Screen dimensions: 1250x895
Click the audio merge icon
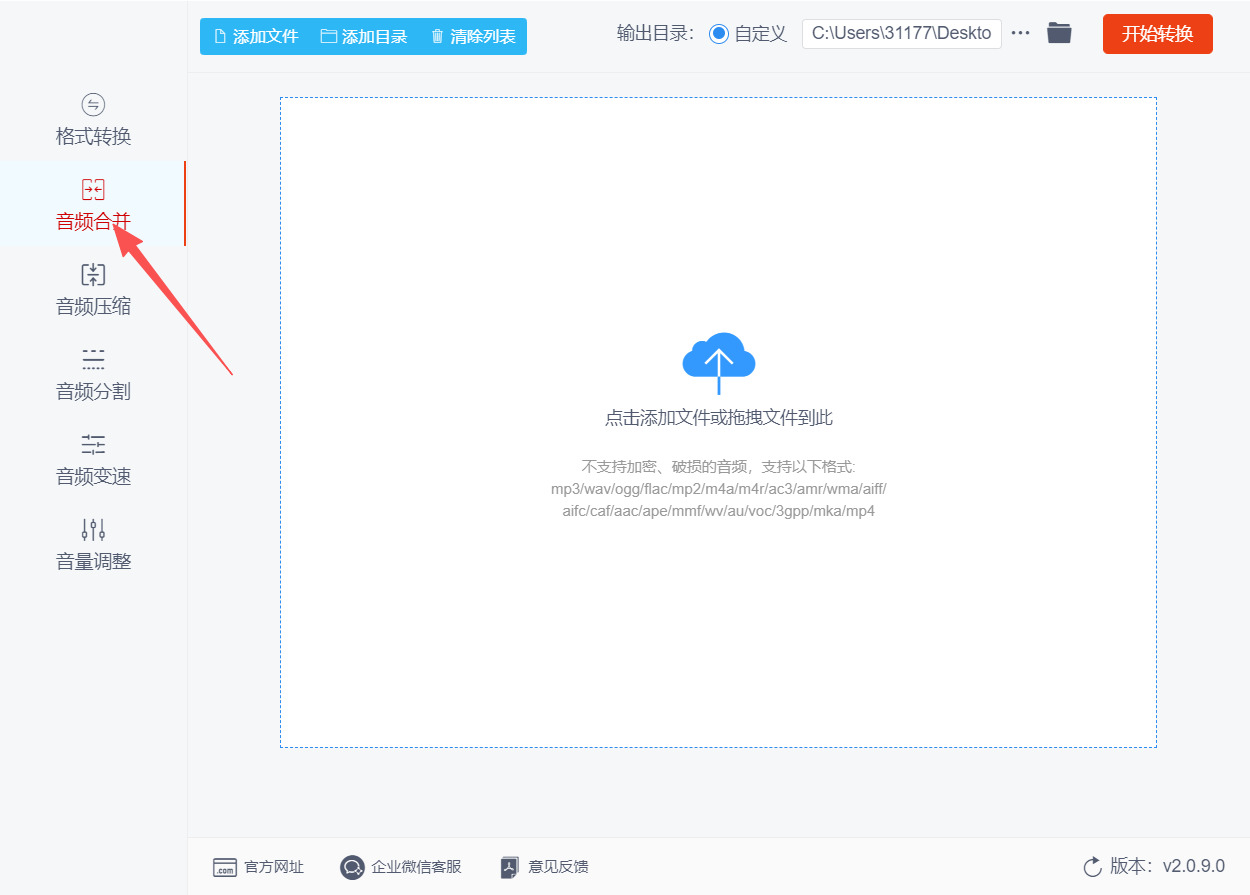pos(93,189)
